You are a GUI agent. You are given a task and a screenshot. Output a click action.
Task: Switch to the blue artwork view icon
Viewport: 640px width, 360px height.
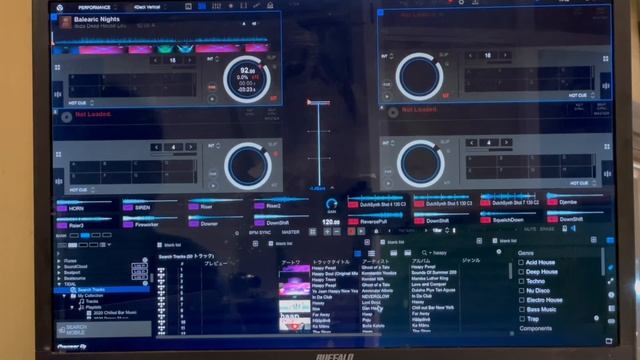pyautogui.click(x=358, y=253)
